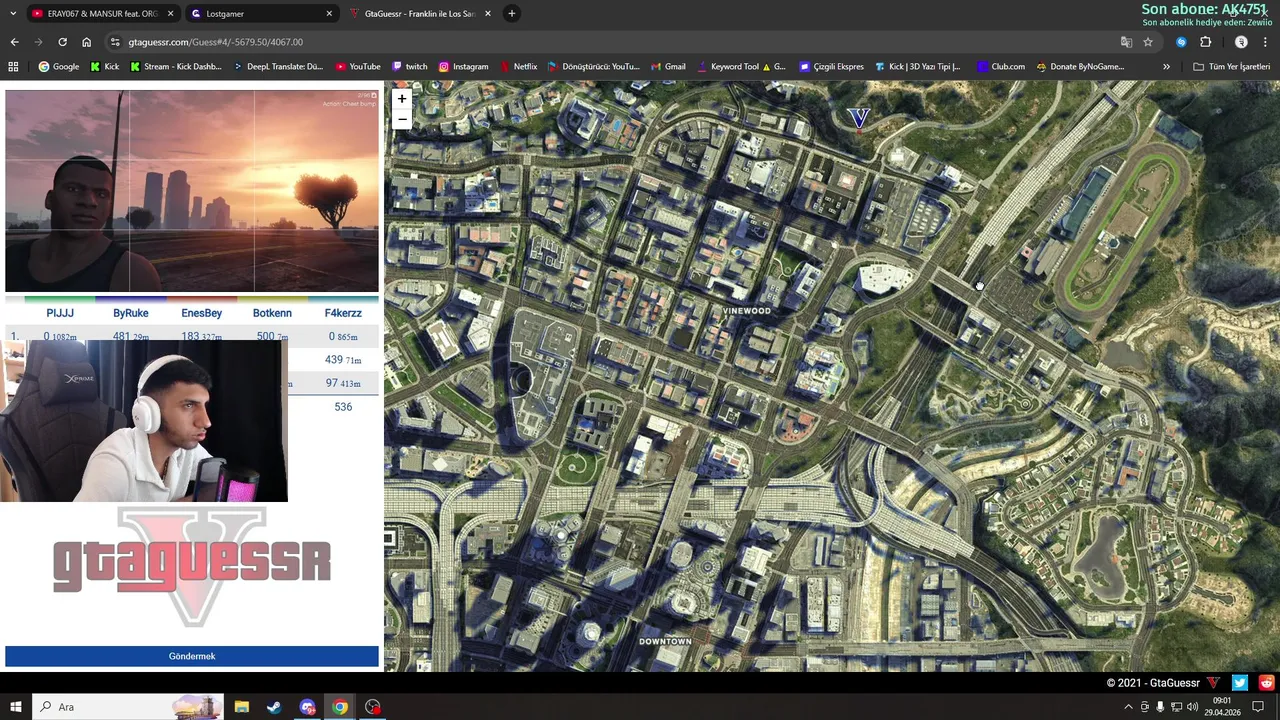
Task: Click the red GtaGuessr V logo in footer
Action: pos(1213,683)
